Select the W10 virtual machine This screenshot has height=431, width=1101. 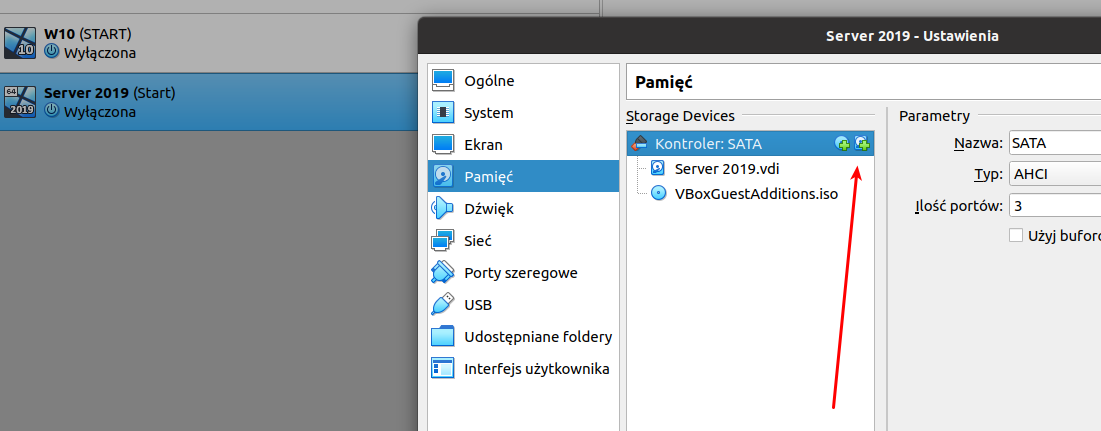click(x=209, y=43)
